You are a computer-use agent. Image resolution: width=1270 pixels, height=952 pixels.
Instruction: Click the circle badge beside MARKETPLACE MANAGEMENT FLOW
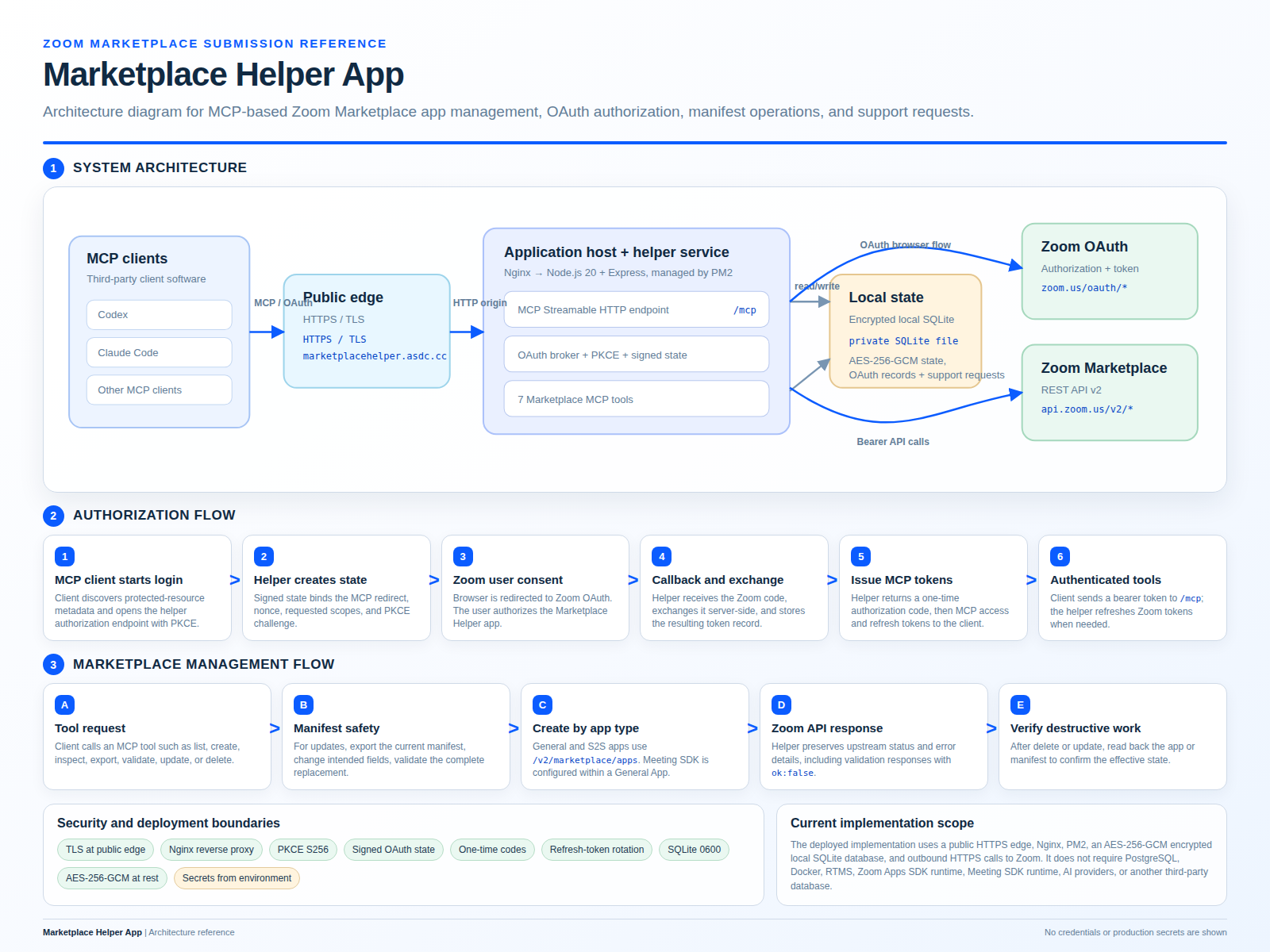click(x=53, y=665)
